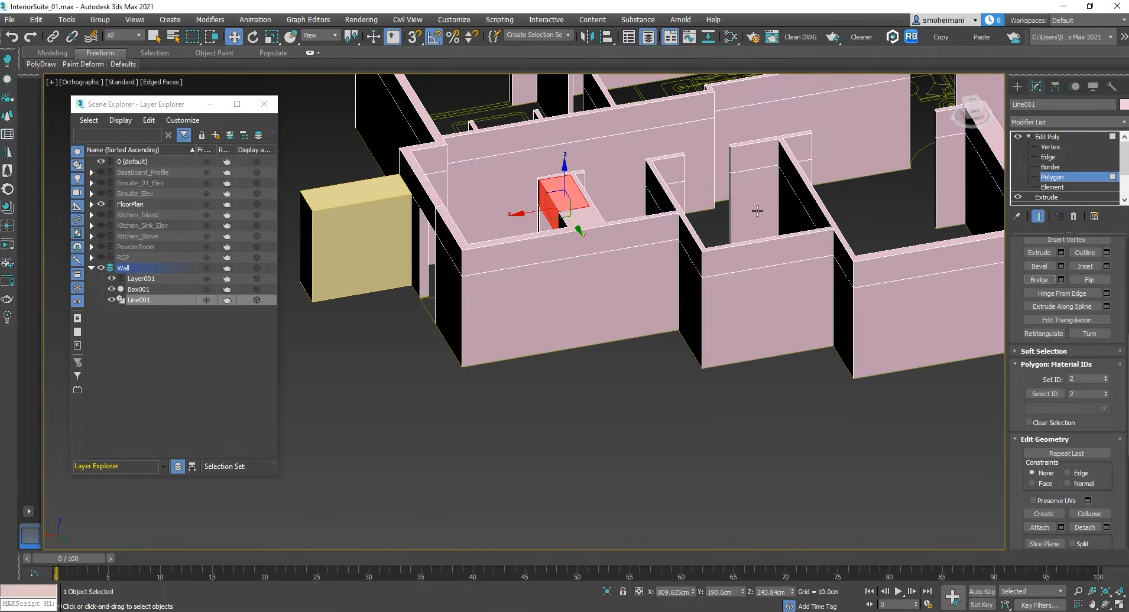Open the reference coordinate View dropdown
Screen dimensions: 1129x612
click(x=320, y=35)
